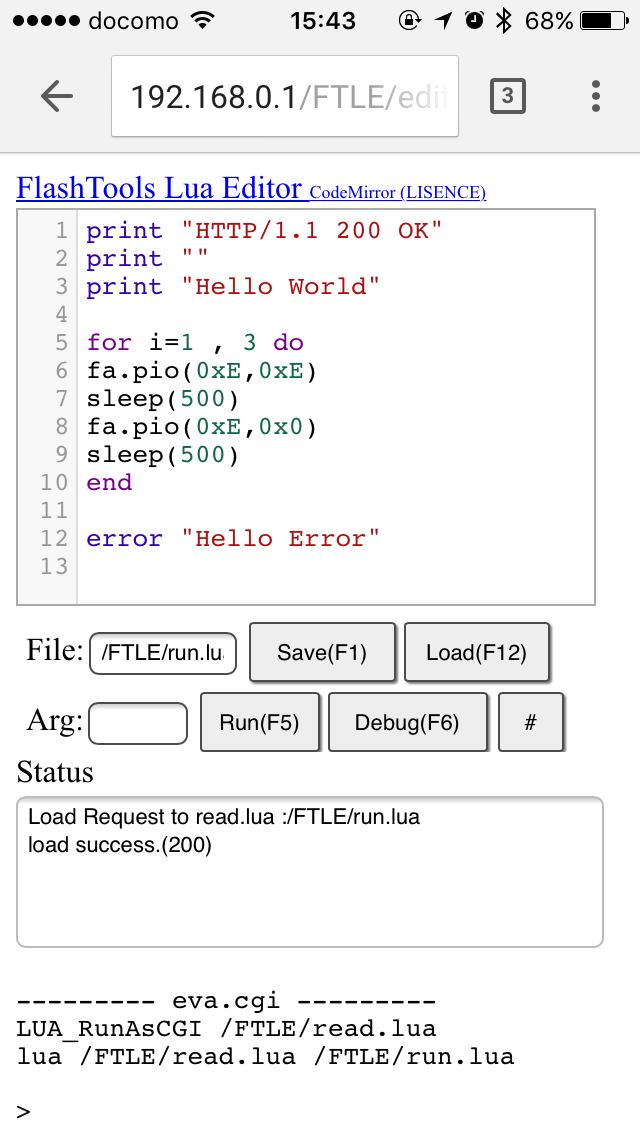This screenshot has width=640, height=1136.
Task: Place cursor on code line 12 error statement
Action: coord(233,539)
